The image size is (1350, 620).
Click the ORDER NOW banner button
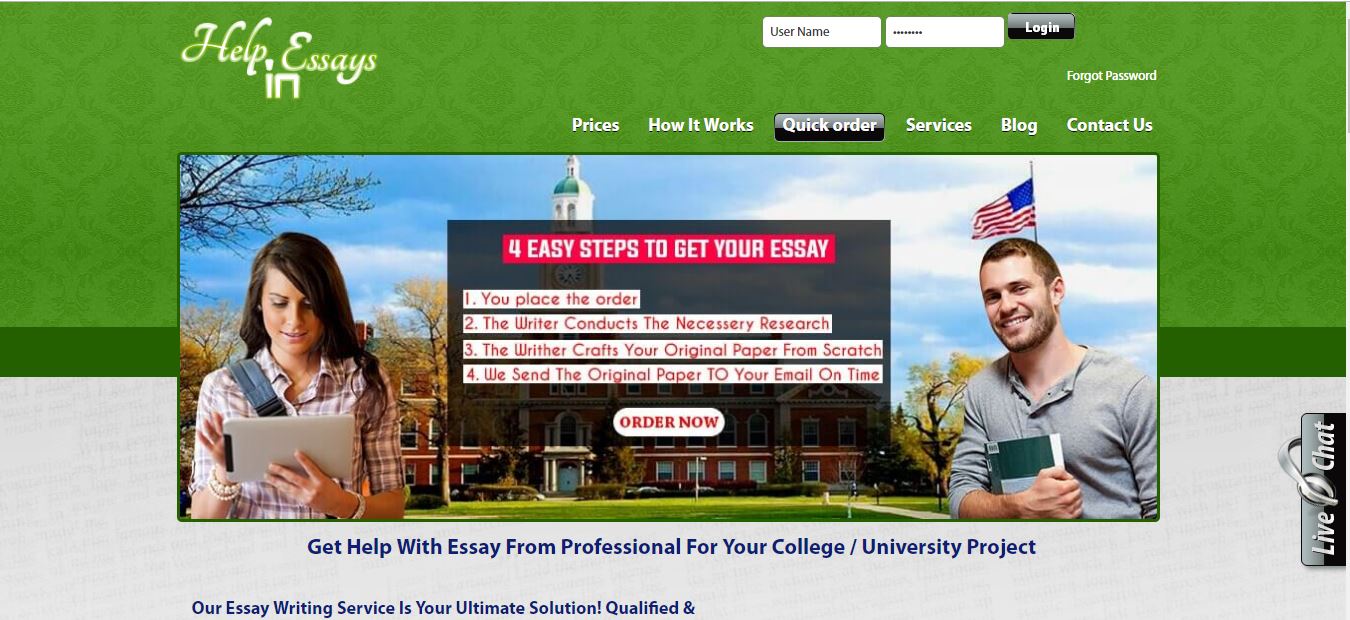[x=668, y=422]
